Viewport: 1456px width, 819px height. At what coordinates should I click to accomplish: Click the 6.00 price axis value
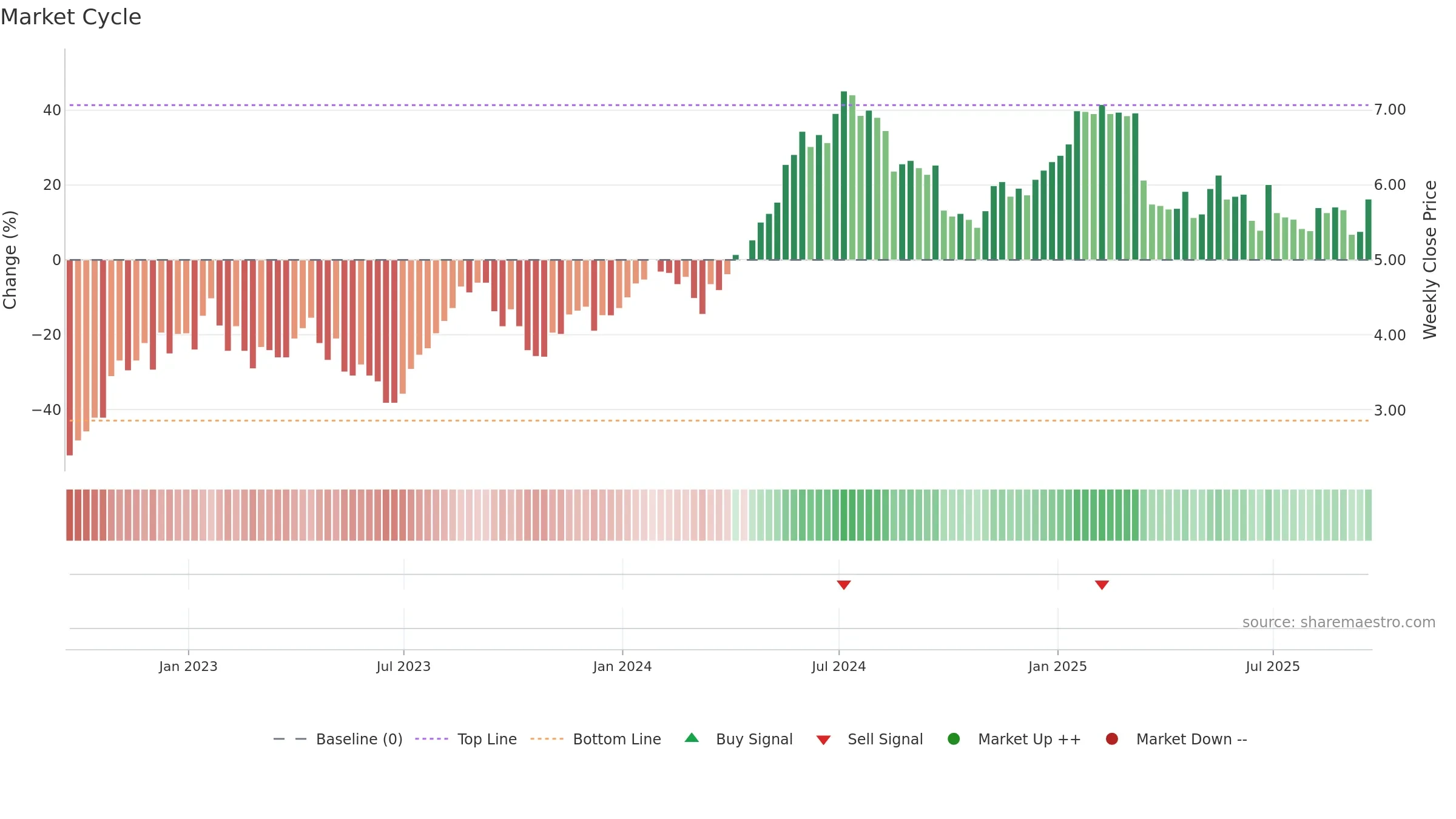coord(1390,185)
